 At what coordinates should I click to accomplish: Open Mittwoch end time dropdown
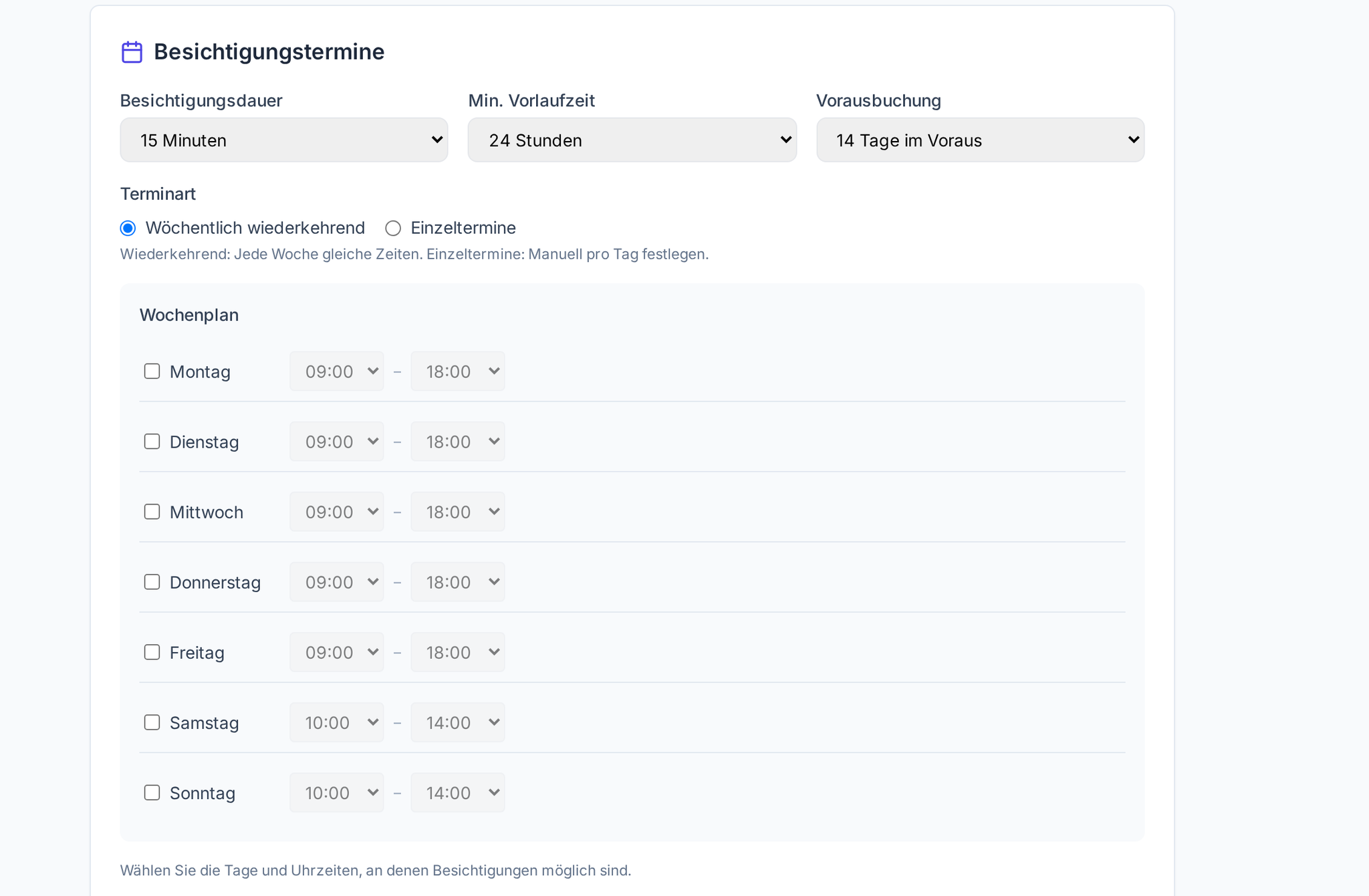point(458,512)
